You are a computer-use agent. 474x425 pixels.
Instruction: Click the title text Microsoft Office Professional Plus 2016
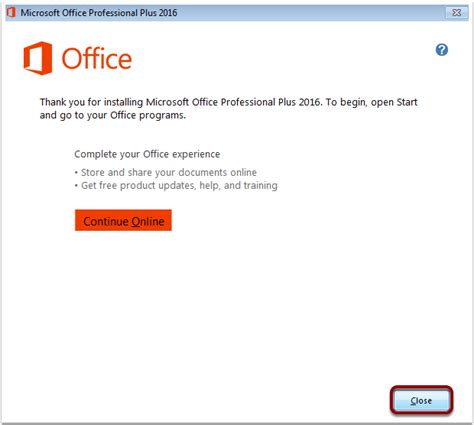[99, 13]
